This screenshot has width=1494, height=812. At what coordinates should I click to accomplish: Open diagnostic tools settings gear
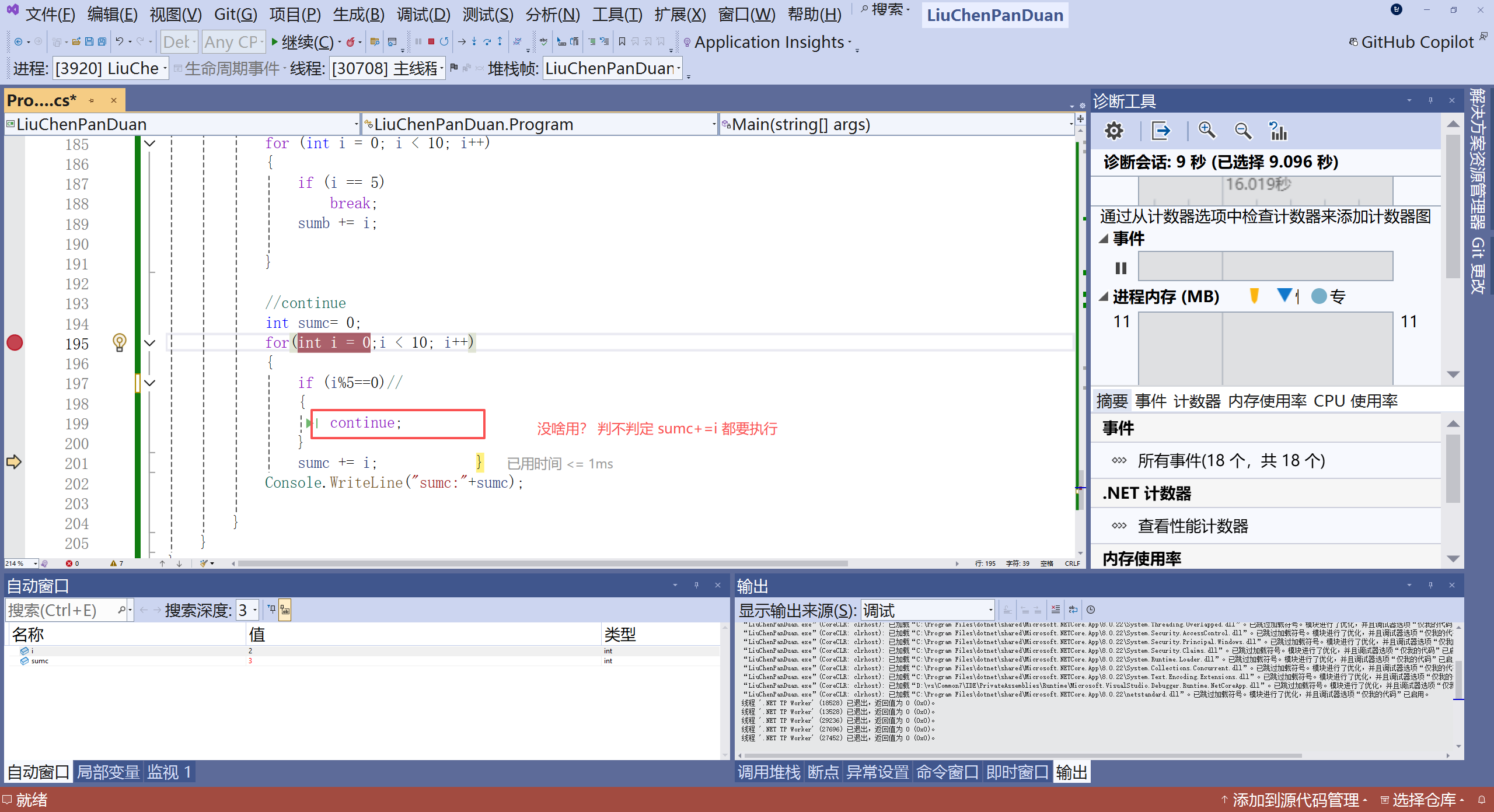[1113, 131]
